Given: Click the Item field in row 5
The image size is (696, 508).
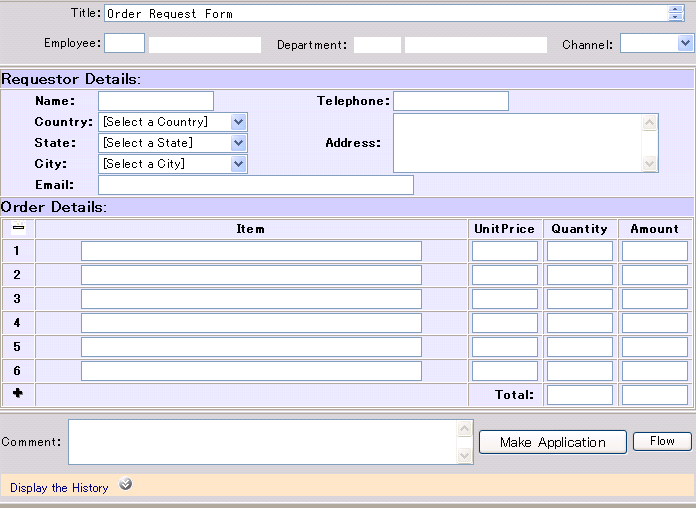Looking at the screenshot, I should [x=251, y=347].
